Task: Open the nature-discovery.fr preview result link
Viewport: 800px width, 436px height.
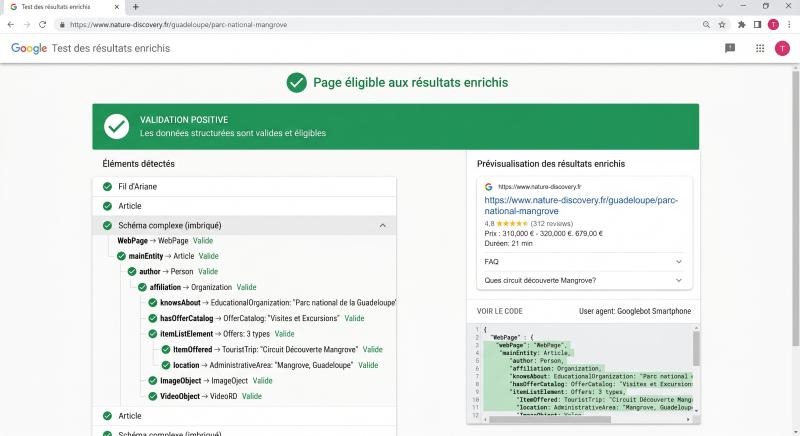Action: coord(581,206)
